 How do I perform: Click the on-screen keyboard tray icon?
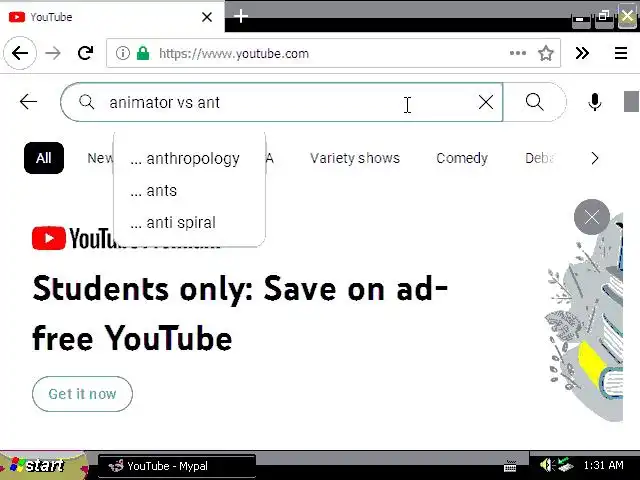pyautogui.click(x=510, y=465)
